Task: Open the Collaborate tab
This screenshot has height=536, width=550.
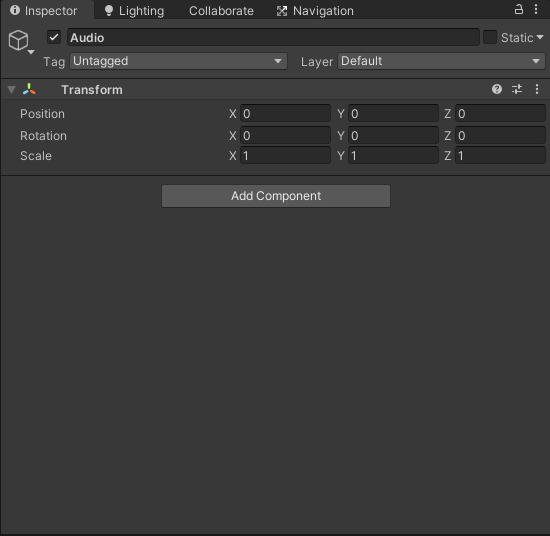Action: [x=221, y=11]
